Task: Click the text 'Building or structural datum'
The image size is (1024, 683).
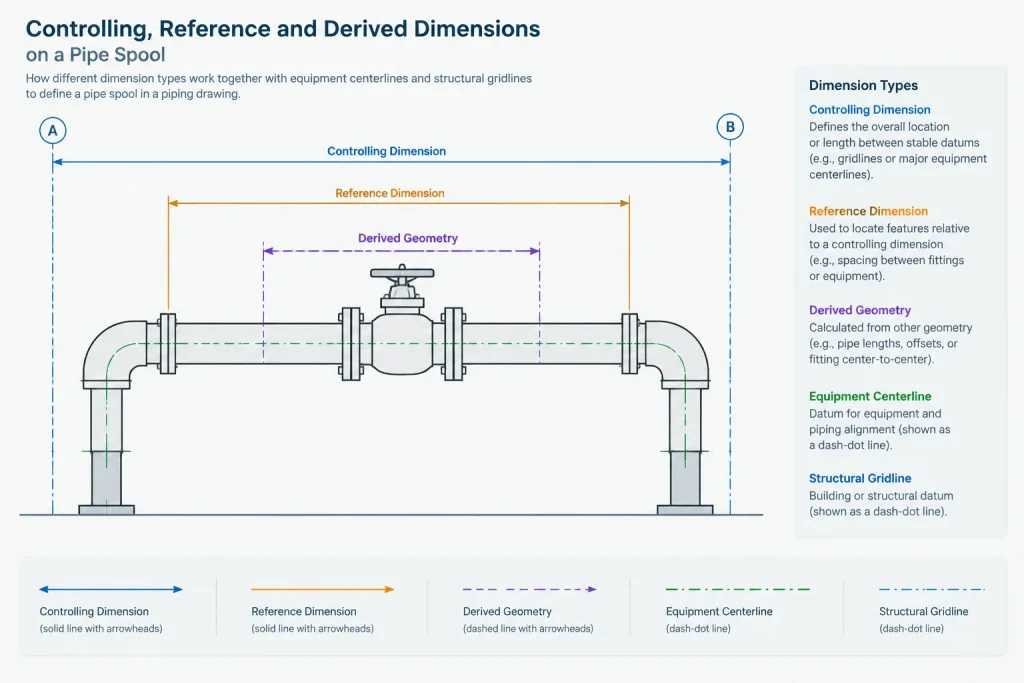Action: point(881,496)
